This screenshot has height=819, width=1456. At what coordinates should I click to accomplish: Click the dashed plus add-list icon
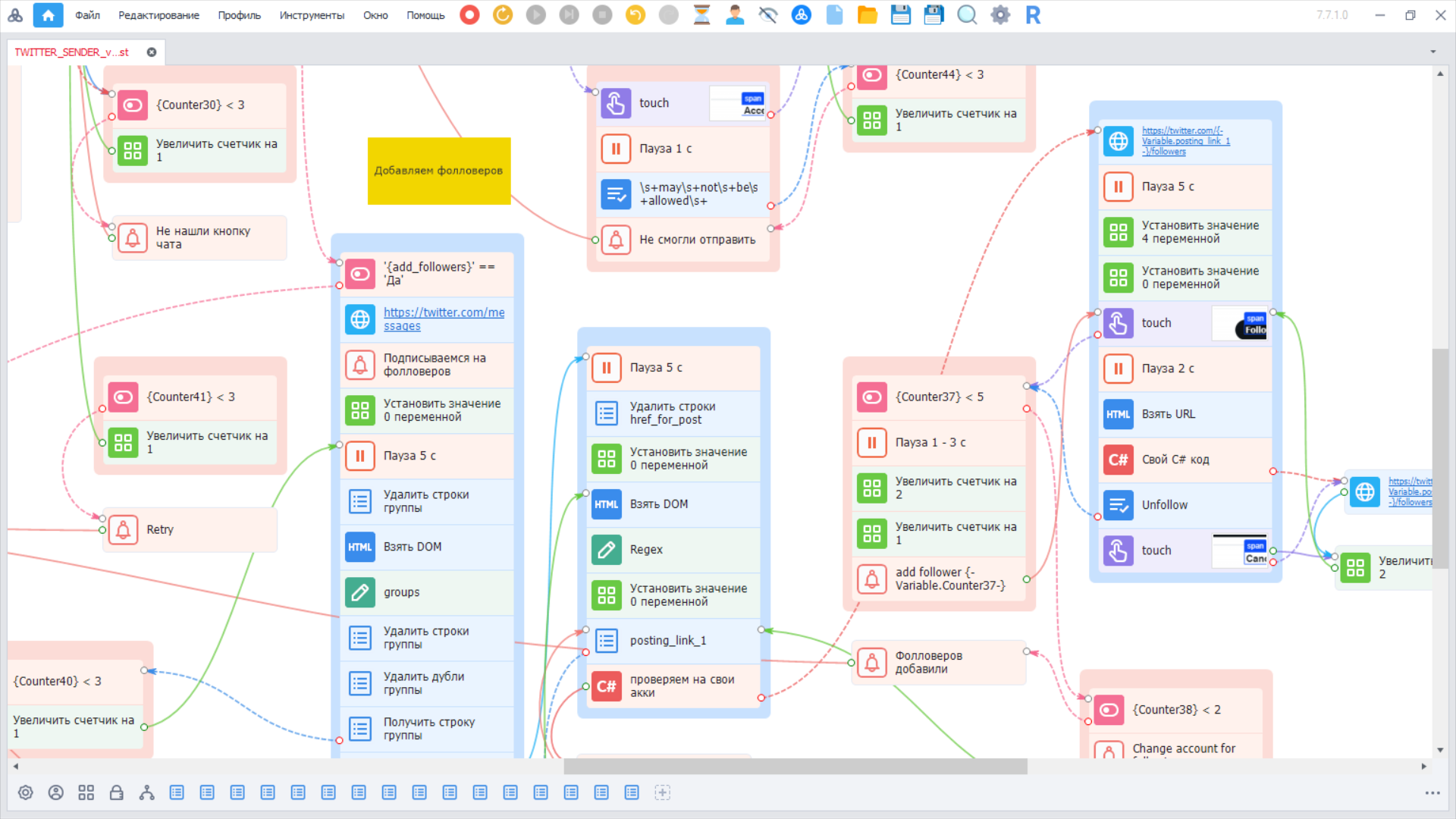click(x=662, y=792)
